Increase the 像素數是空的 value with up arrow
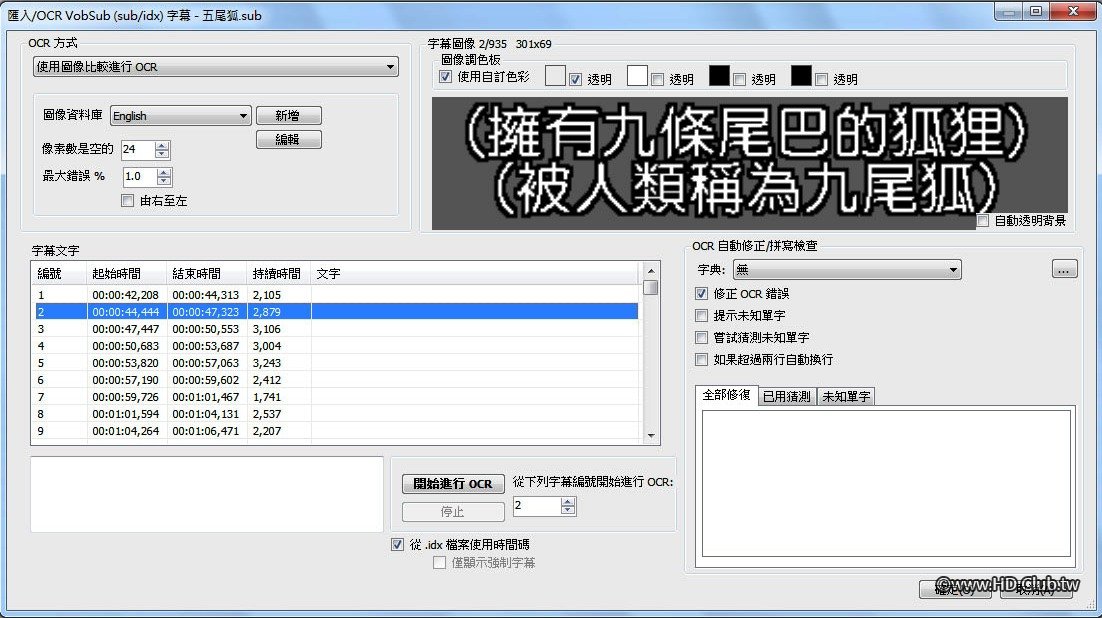This screenshot has width=1102, height=618. click(x=162, y=146)
